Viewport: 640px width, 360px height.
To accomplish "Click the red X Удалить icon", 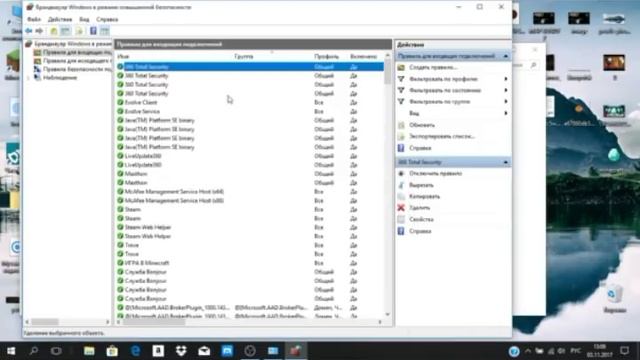I will point(401,208).
